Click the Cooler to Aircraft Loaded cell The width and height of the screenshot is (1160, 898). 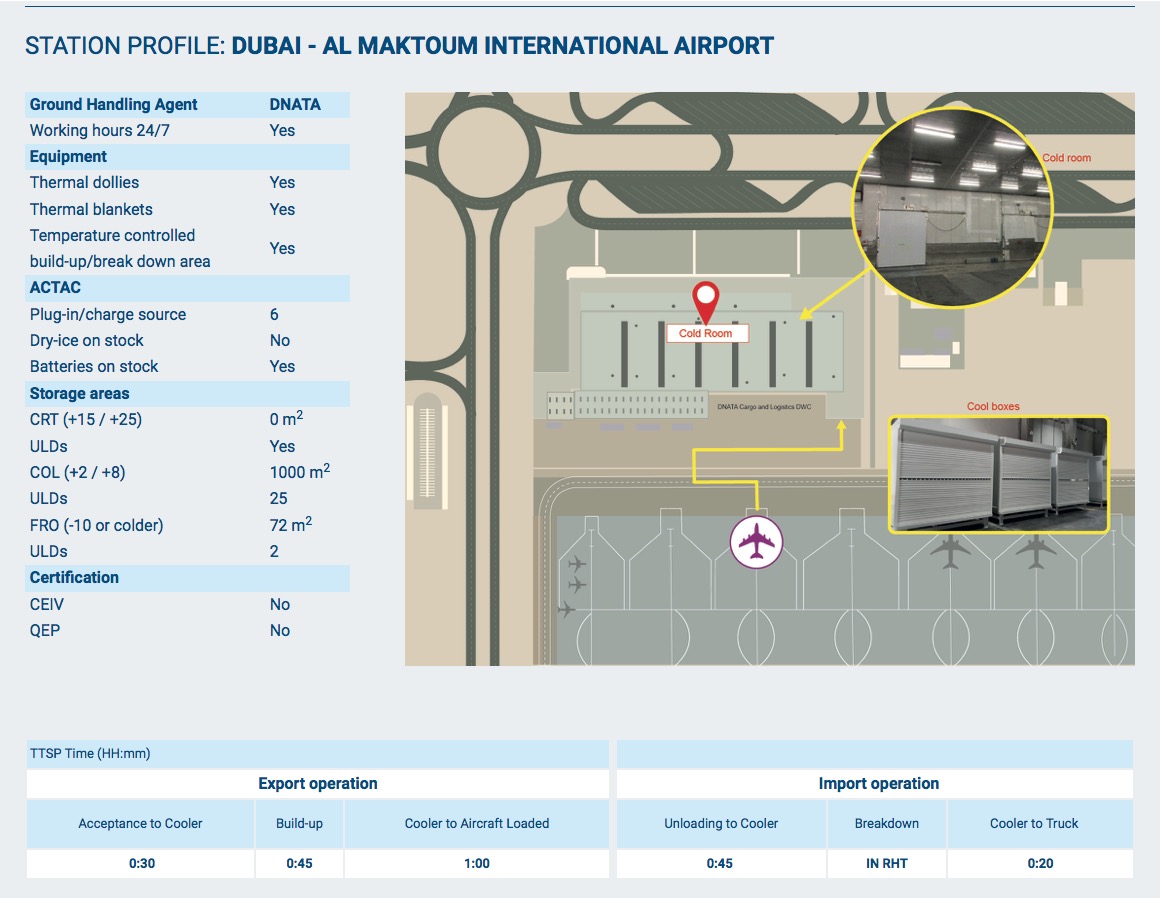pos(477,824)
